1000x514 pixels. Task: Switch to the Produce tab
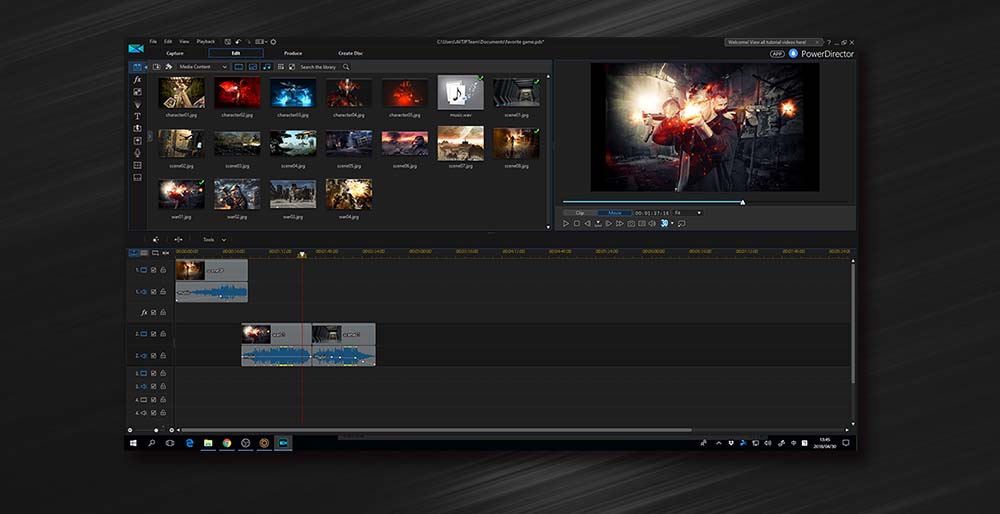pos(293,54)
